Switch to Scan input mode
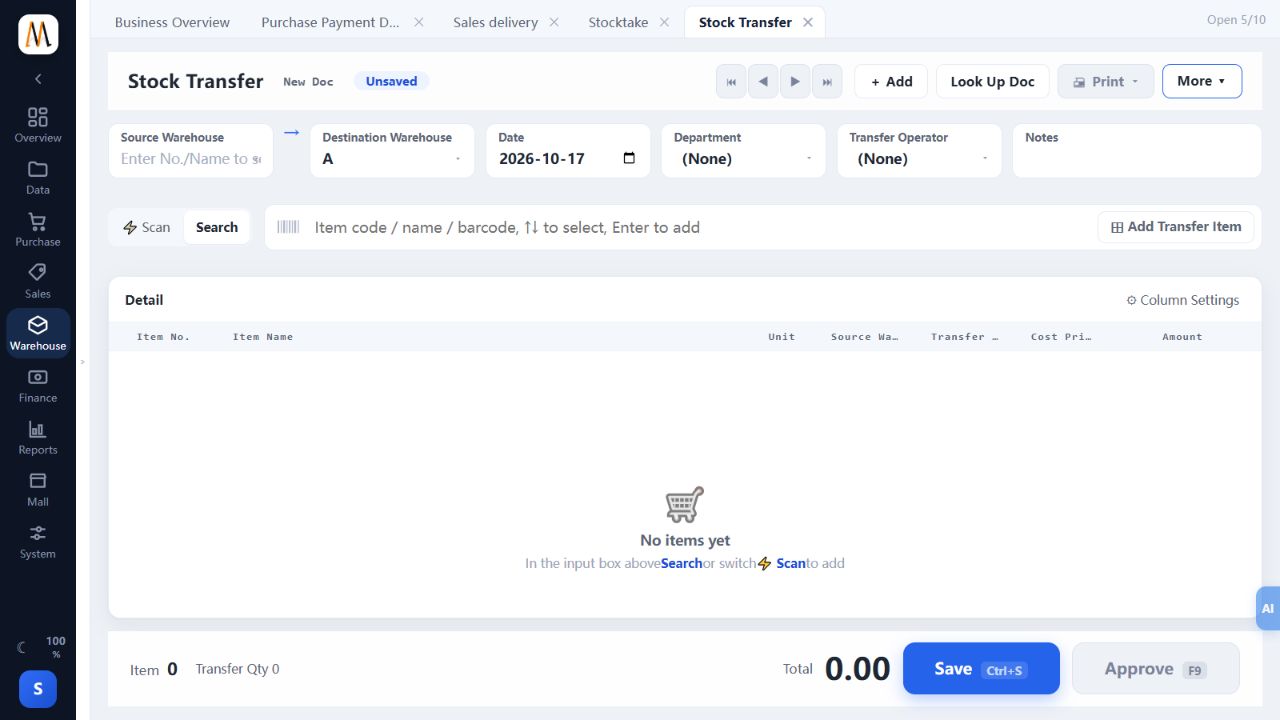Viewport: 1280px width, 720px height. [x=147, y=227]
